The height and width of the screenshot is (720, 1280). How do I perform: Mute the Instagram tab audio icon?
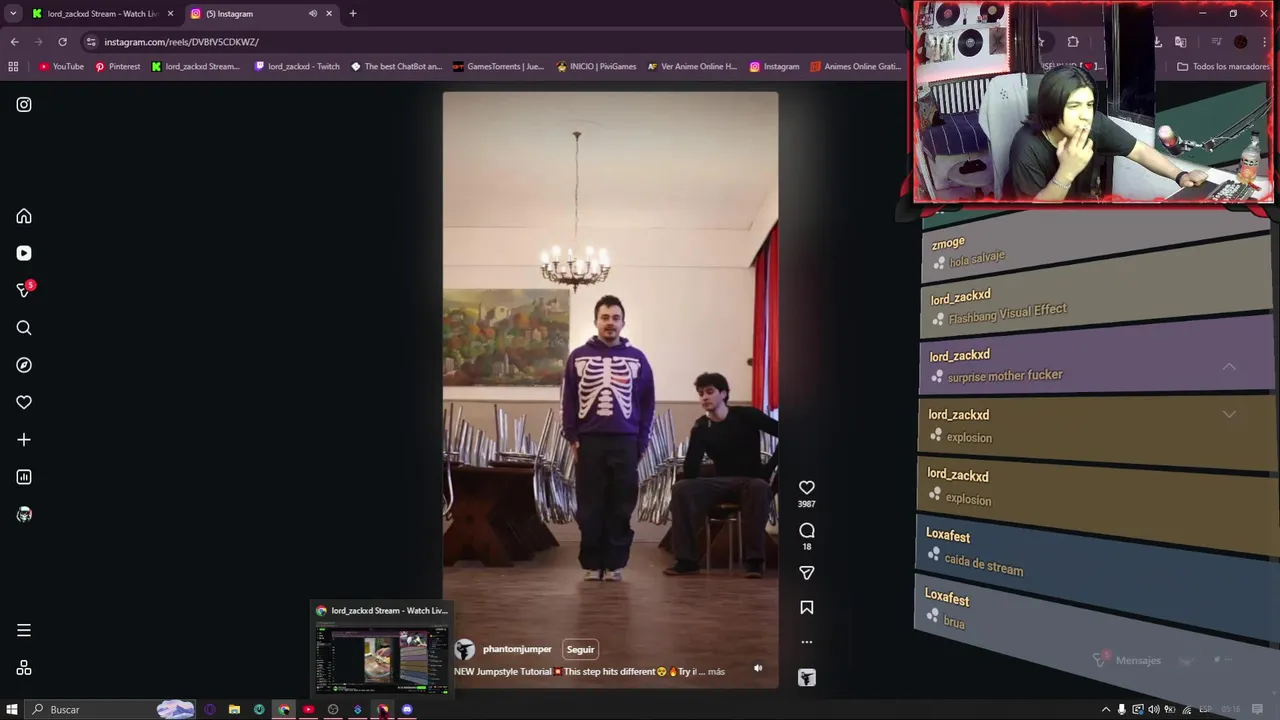[313, 14]
